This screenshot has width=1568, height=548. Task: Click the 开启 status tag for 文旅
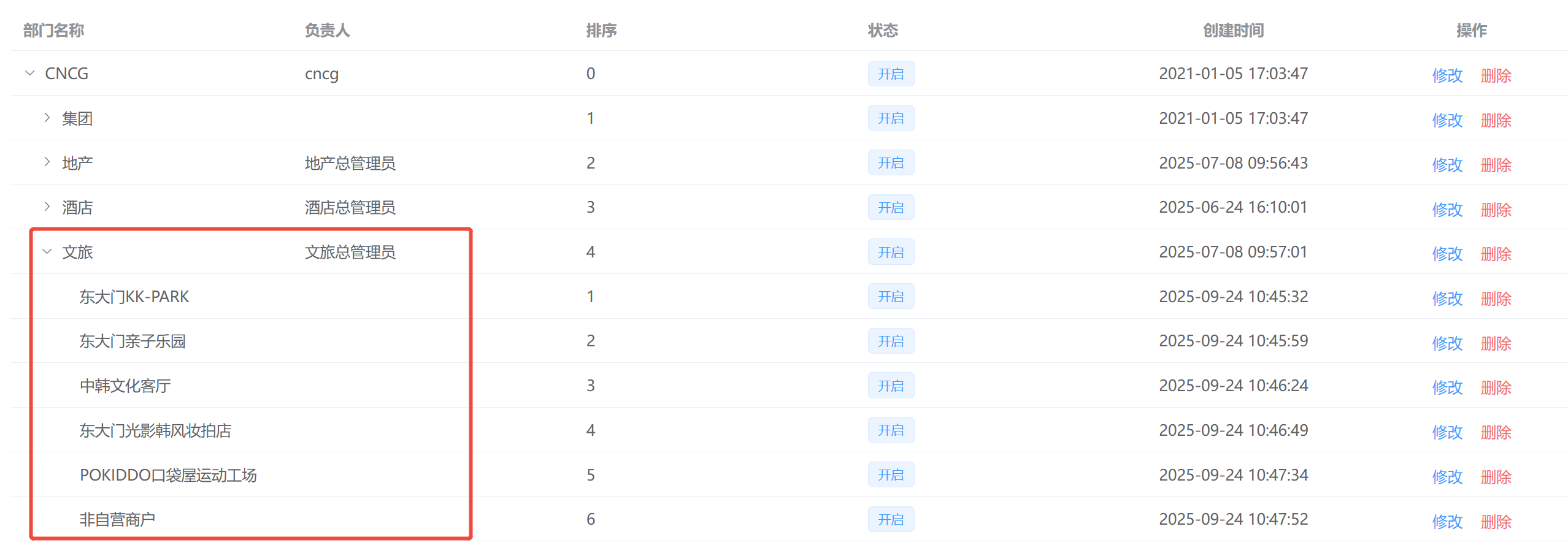click(890, 252)
